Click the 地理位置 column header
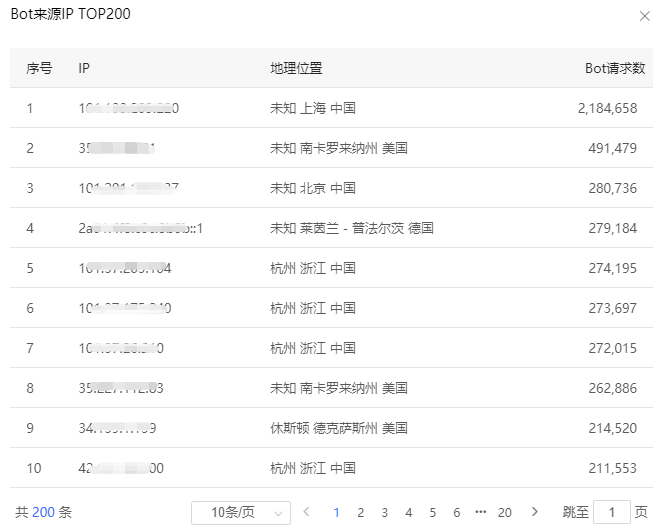 (x=296, y=68)
